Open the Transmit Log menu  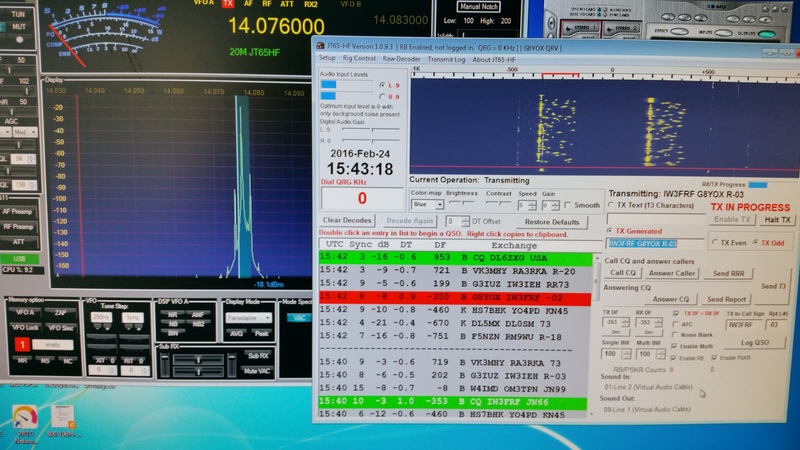[446, 60]
